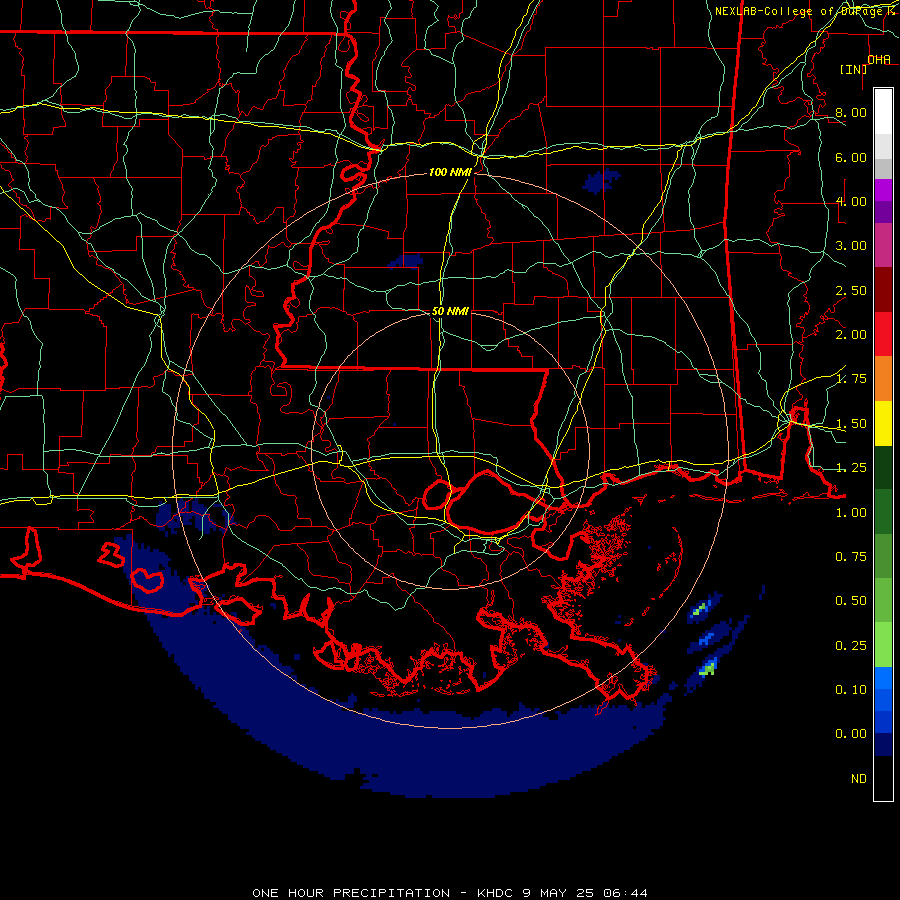Select the orange legend swatch
Image resolution: width=900 pixels, height=900 pixels.
click(883, 379)
